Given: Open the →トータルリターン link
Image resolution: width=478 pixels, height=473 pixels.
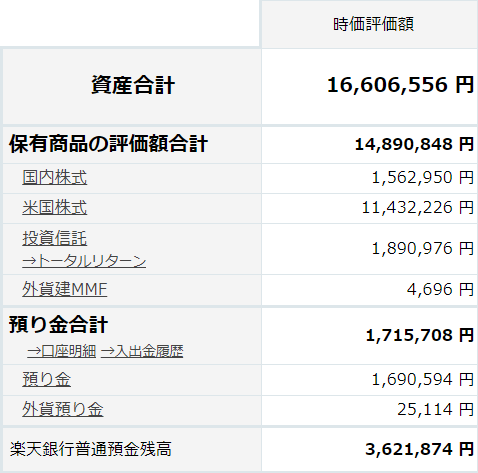Looking at the screenshot, I should (x=84, y=261).
